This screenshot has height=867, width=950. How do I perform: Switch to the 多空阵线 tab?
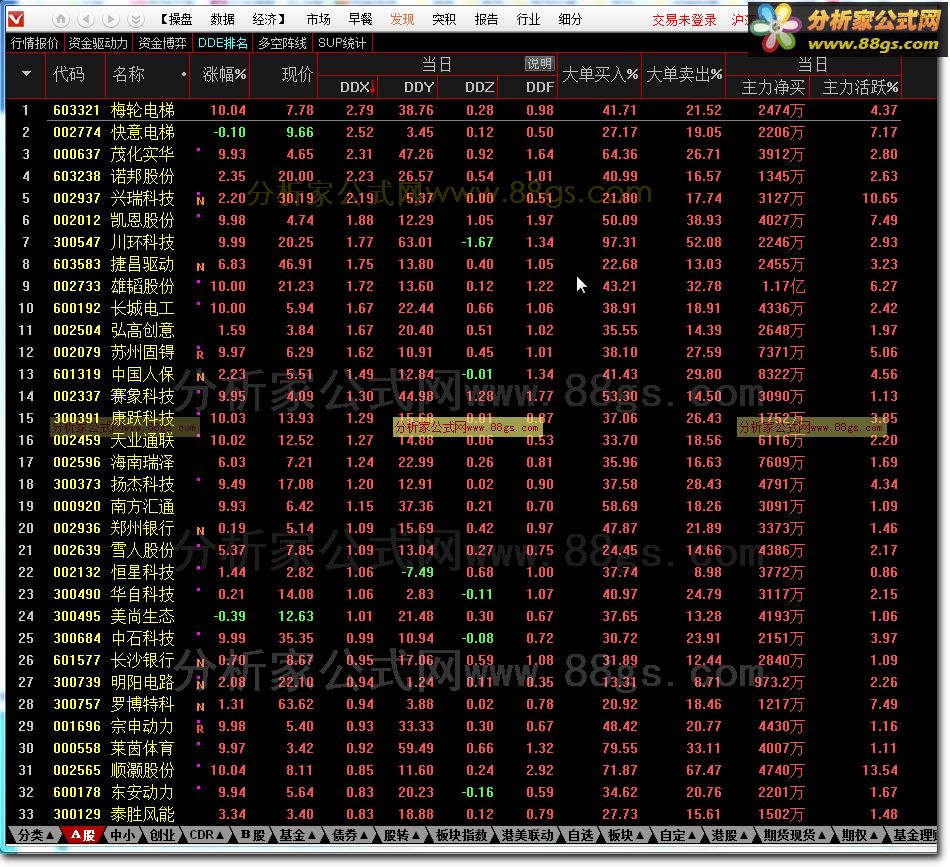pos(282,43)
